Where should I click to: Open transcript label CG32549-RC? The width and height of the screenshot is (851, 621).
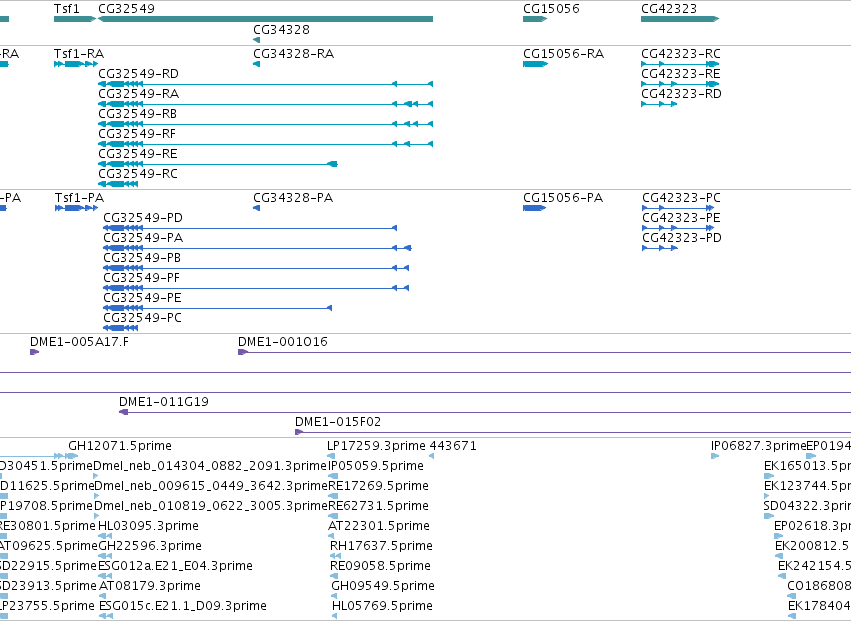138,174
